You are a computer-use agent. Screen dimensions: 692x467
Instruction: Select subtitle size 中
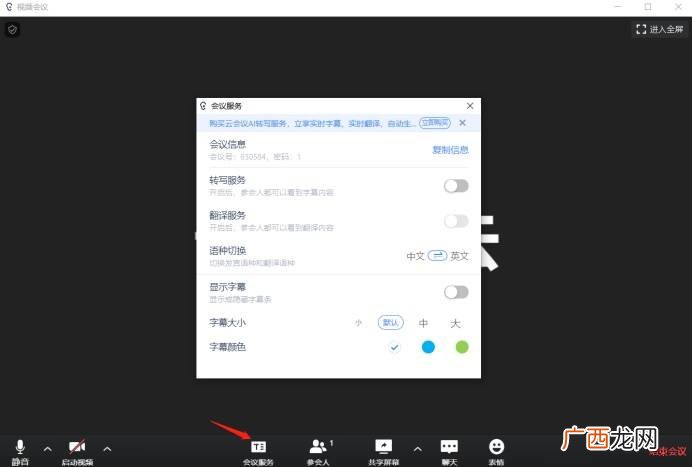point(423,323)
